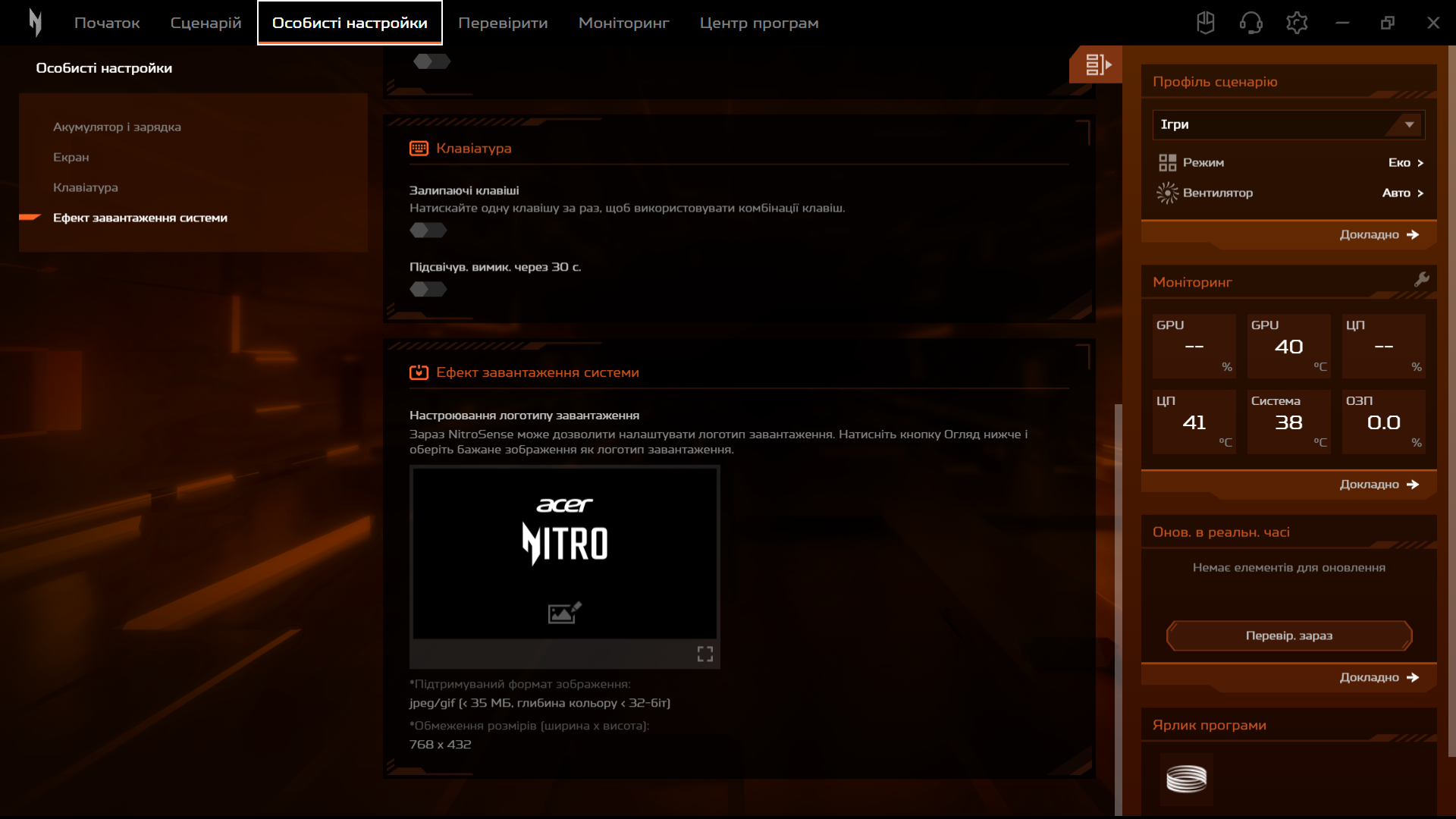Expand the Режим Еко option
Screen dimensions: 1456x819
click(1405, 162)
